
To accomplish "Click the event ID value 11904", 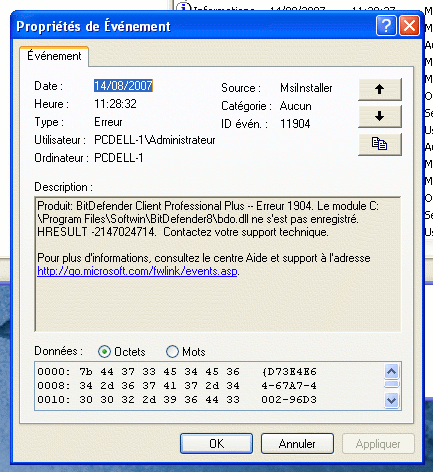I will pyautogui.click(x=295, y=124).
